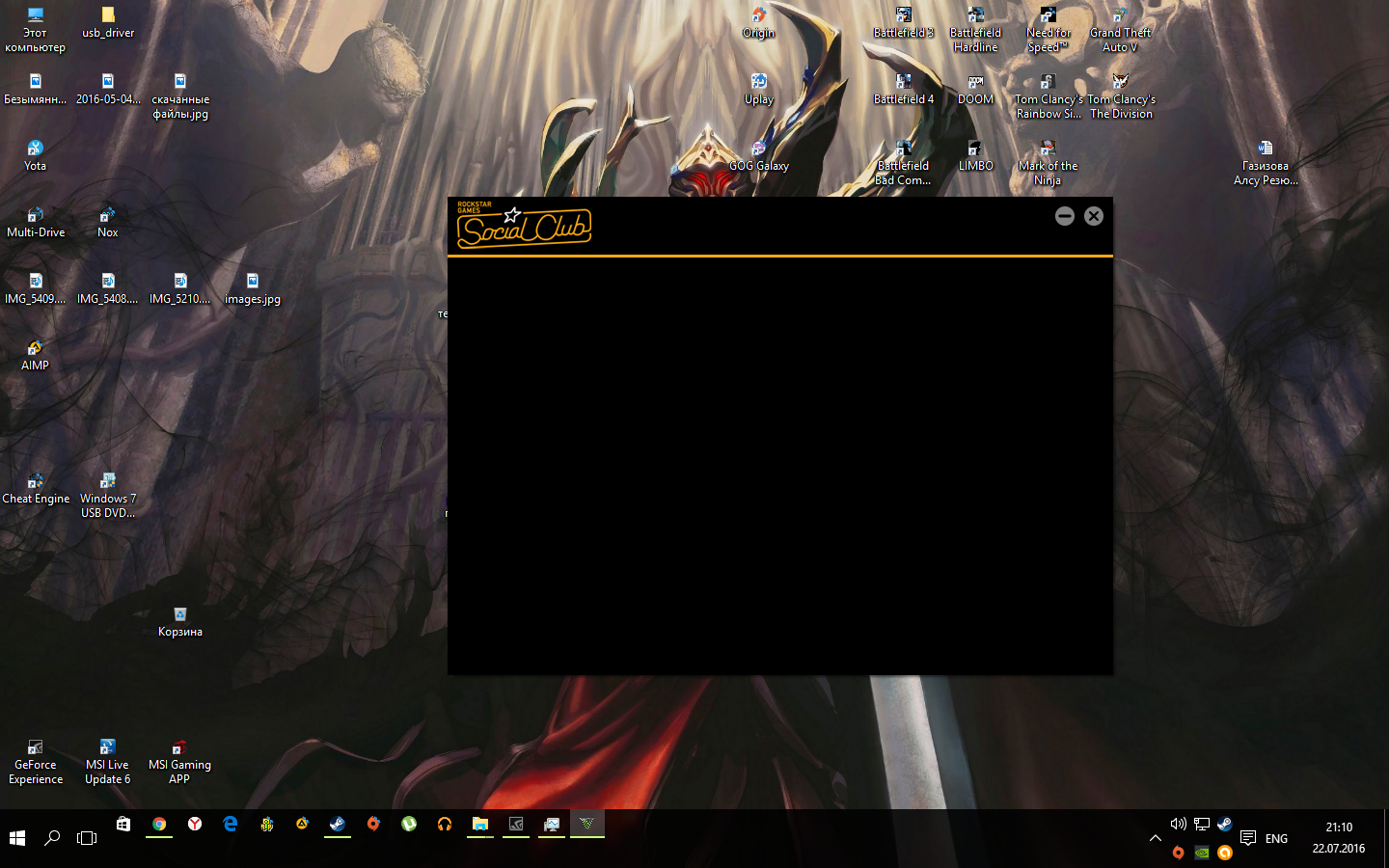Select the Mark of the Ninja shortcut
Viewport: 1389px width, 868px height.
1048,163
